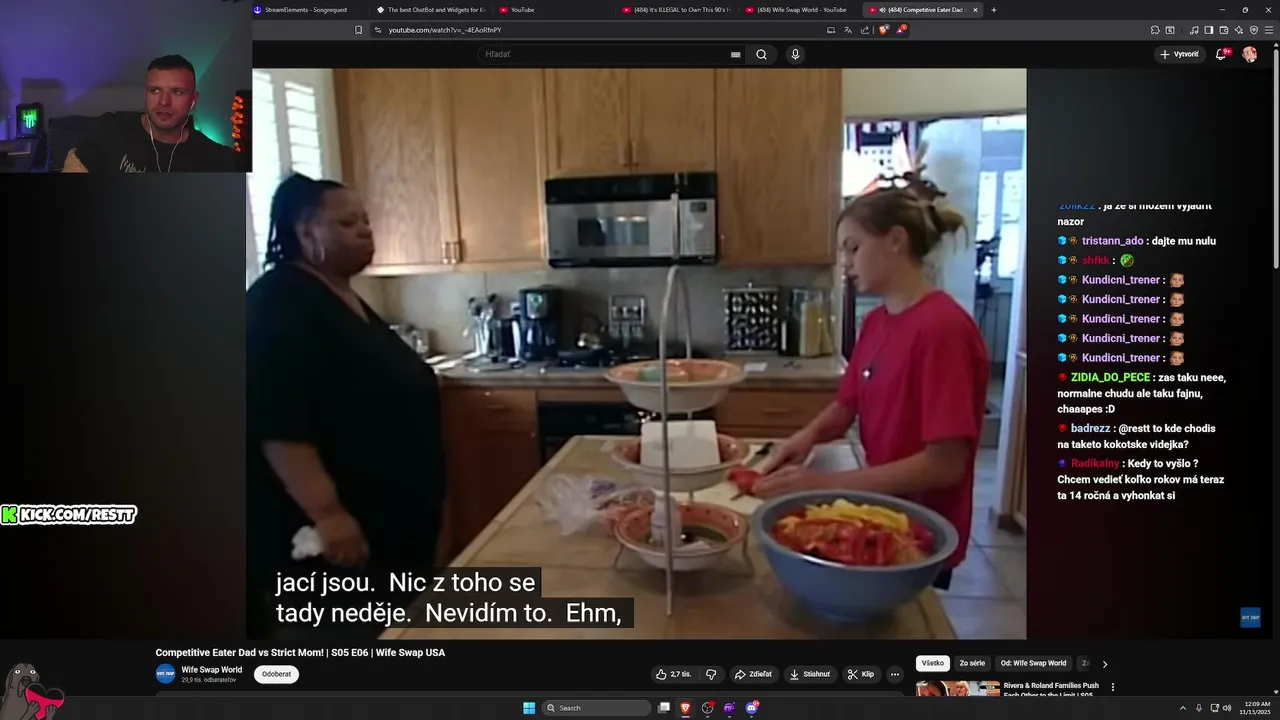This screenshot has width=1280, height=720.
Task: Subscribe with the Odoberať button
Action: 276,674
